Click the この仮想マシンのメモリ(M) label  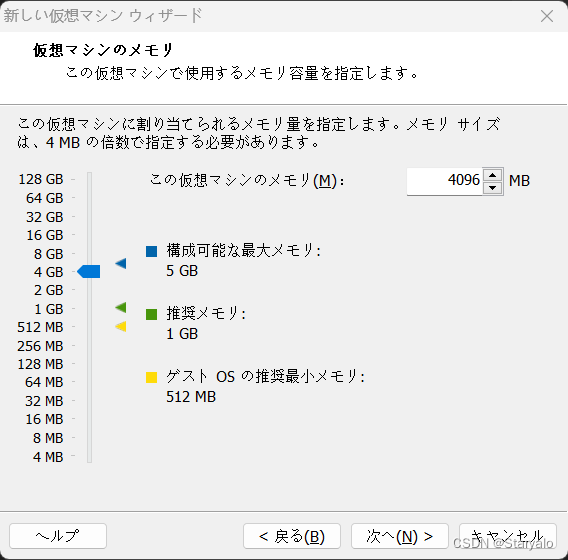coord(247,180)
